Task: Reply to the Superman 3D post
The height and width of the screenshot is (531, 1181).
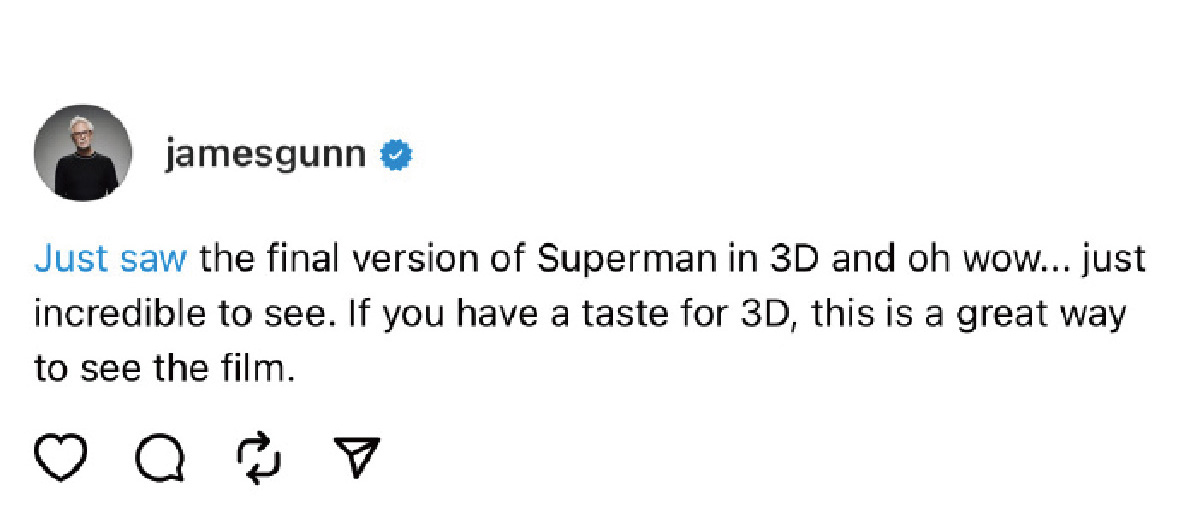Action: [160, 457]
